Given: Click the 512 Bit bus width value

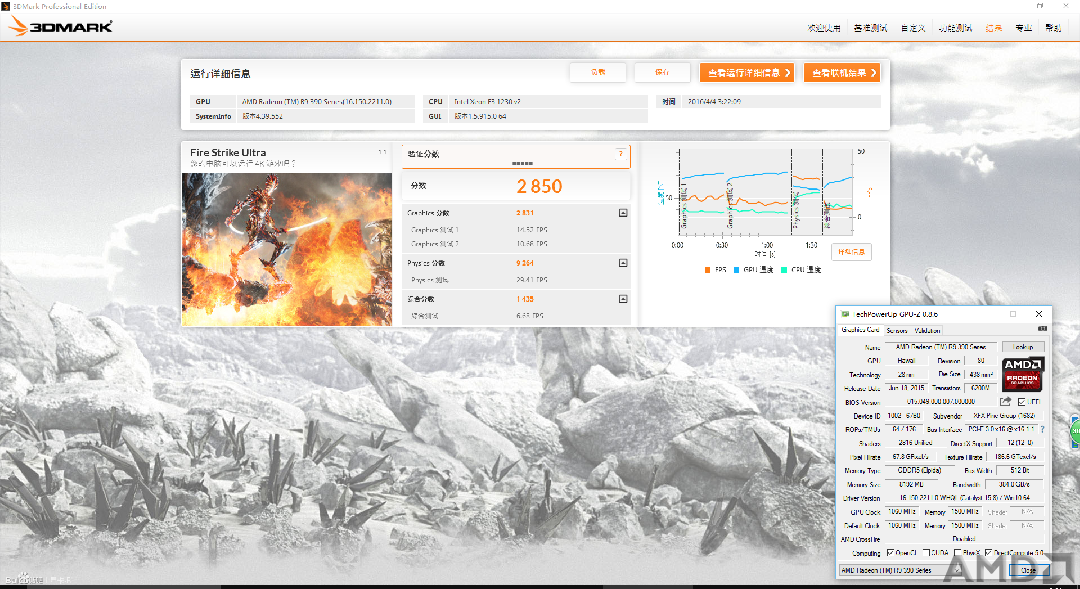Looking at the screenshot, I should point(1020,471).
